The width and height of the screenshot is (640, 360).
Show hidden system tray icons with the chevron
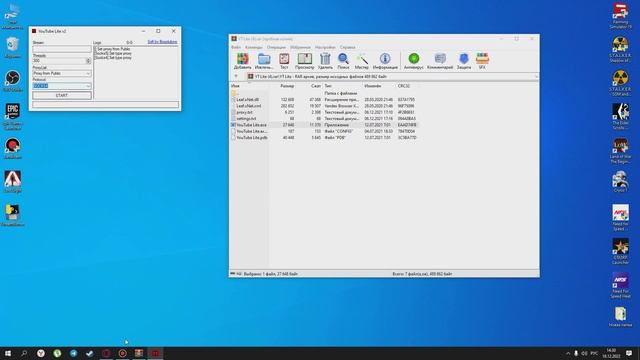click(568, 353)
